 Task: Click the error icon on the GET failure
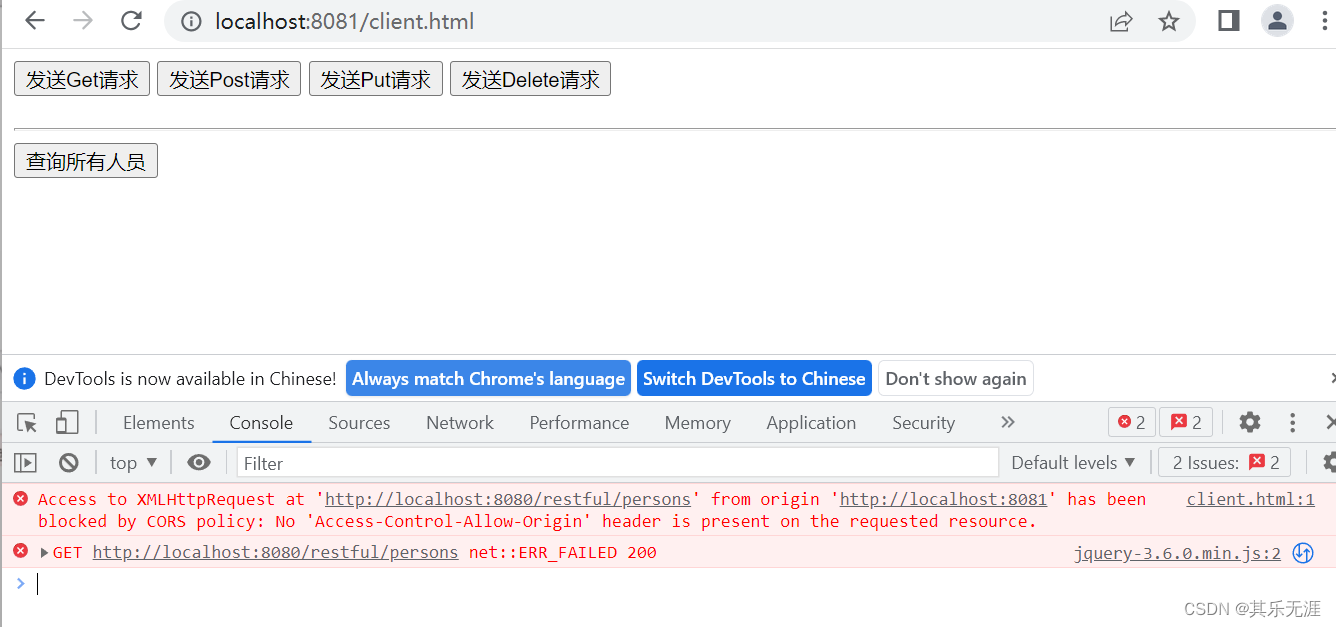click(x=21, y=551)
